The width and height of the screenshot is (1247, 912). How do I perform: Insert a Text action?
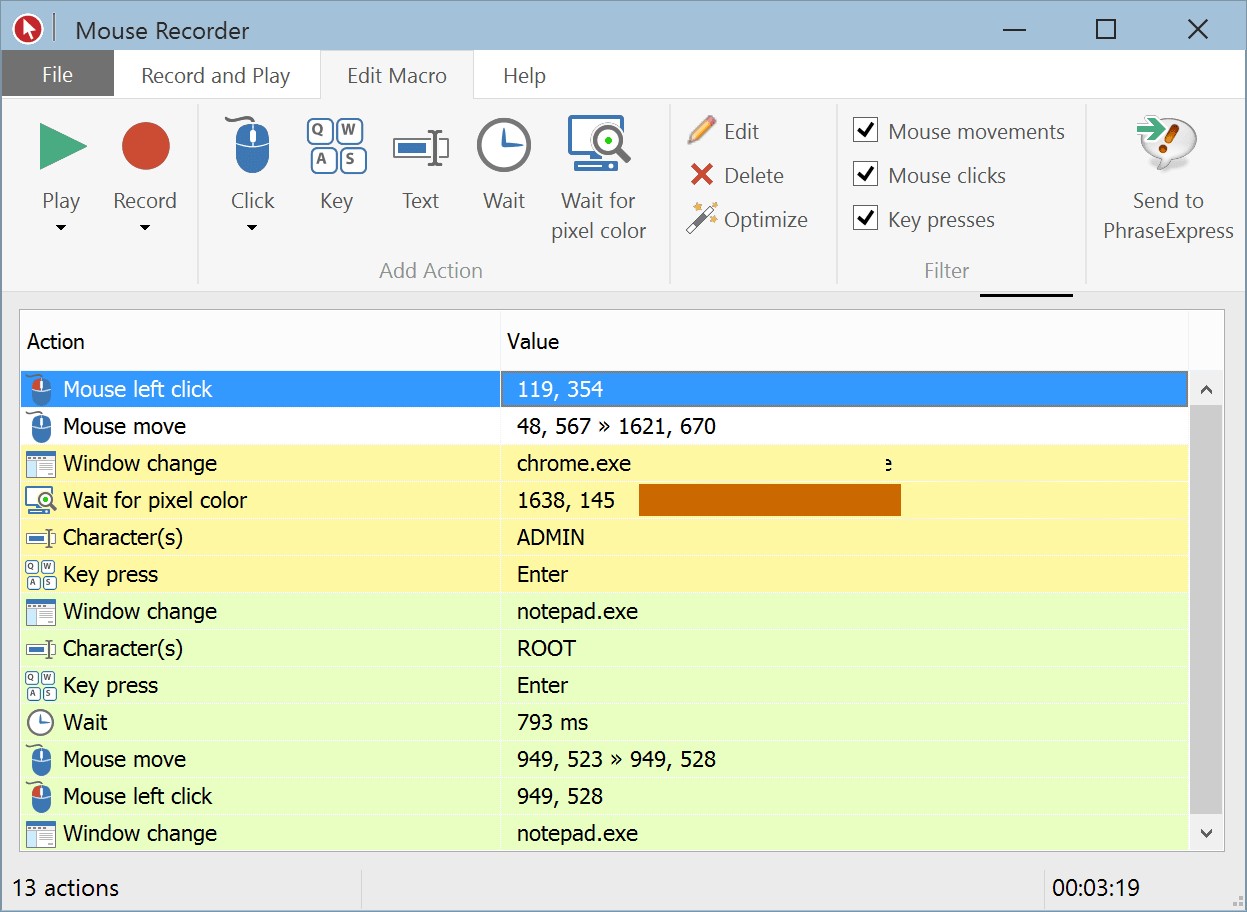420,147
